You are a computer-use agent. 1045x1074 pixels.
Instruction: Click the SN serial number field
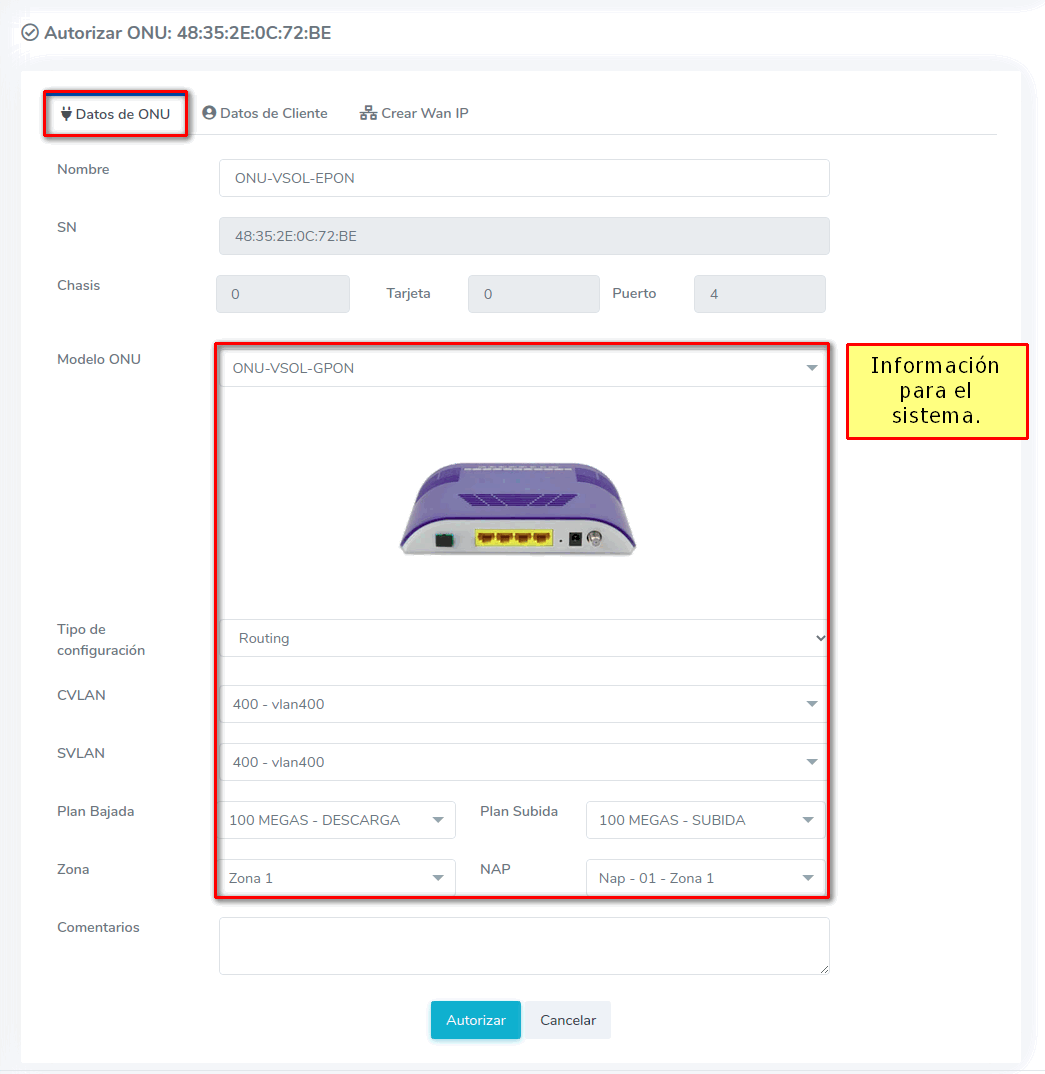(x=523, y=236)
